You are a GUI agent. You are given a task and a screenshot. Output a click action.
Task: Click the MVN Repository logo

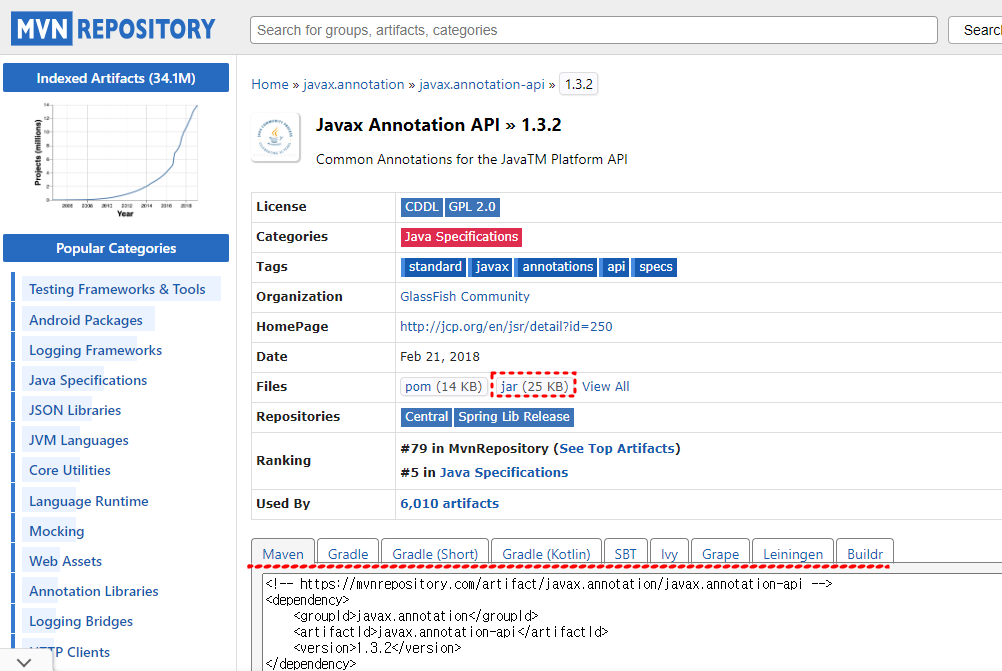coord(113,29)
